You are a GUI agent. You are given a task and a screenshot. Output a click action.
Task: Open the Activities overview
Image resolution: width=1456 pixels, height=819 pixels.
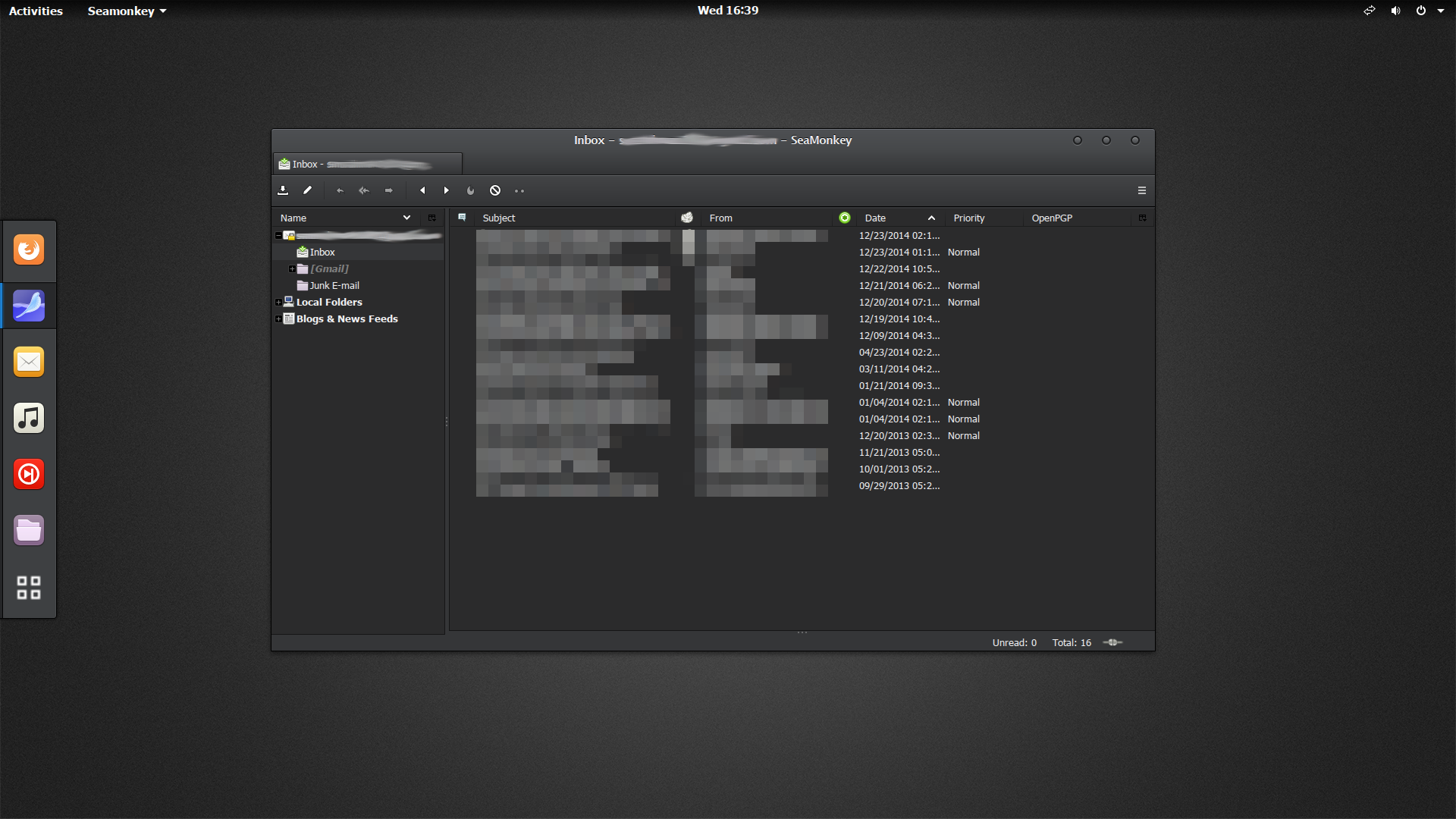[36, 11]
